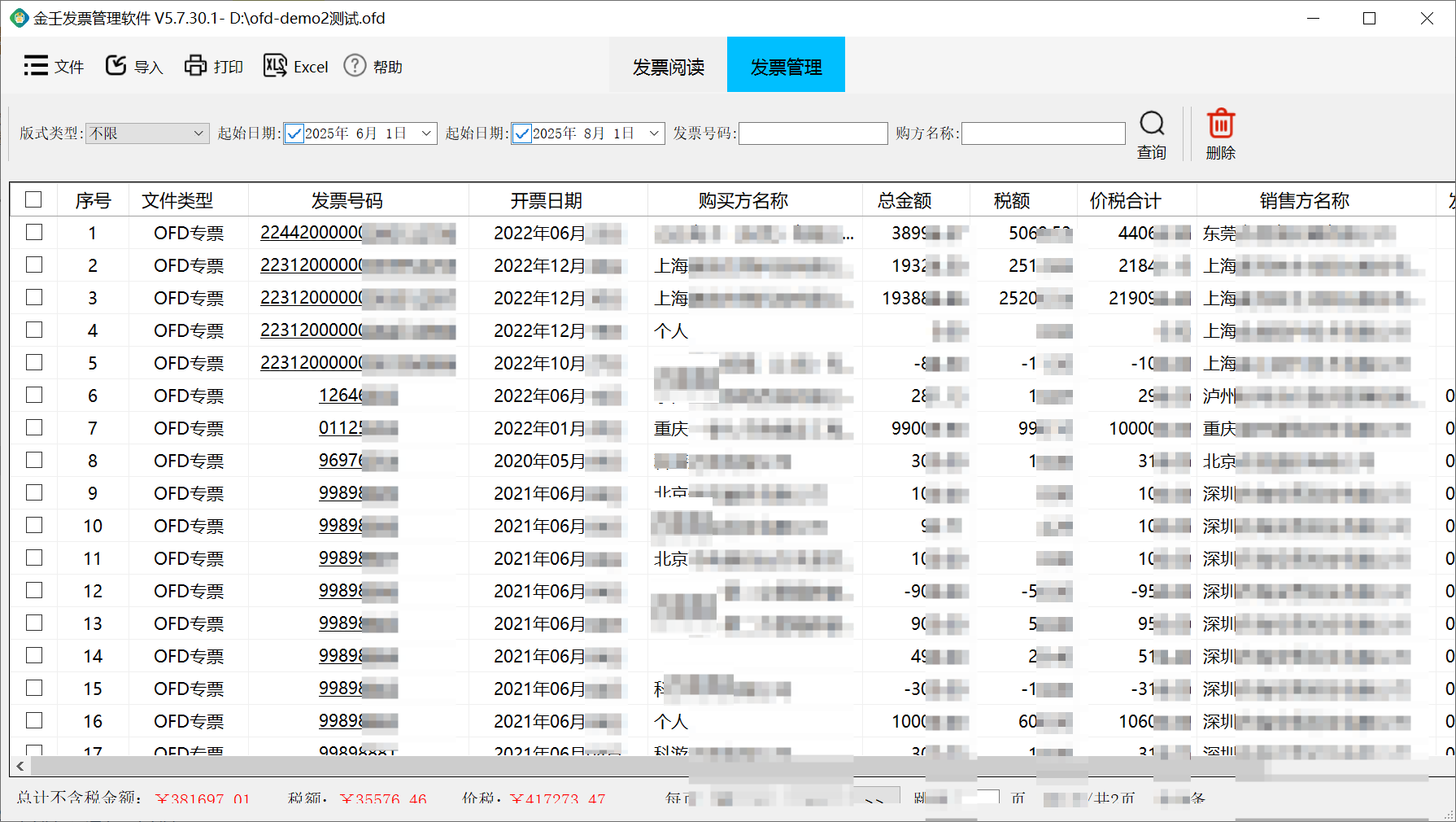1456x822 pixels.
Task: Check the checkbox for row 1
Action: (33, 233)
